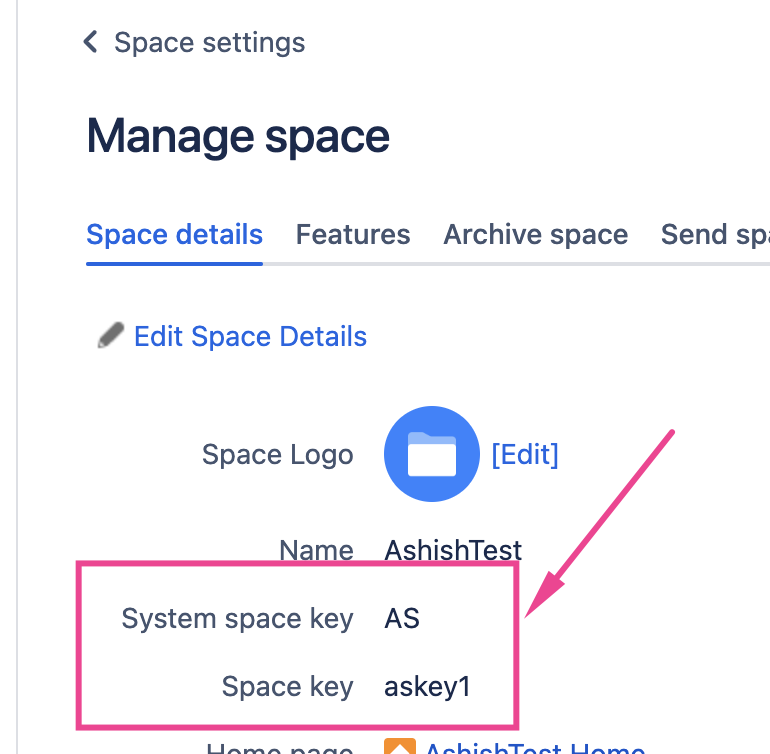Click the pencil icon beside Edit Space Details
Screen dimensions: 770x754
tap(110, 335)
